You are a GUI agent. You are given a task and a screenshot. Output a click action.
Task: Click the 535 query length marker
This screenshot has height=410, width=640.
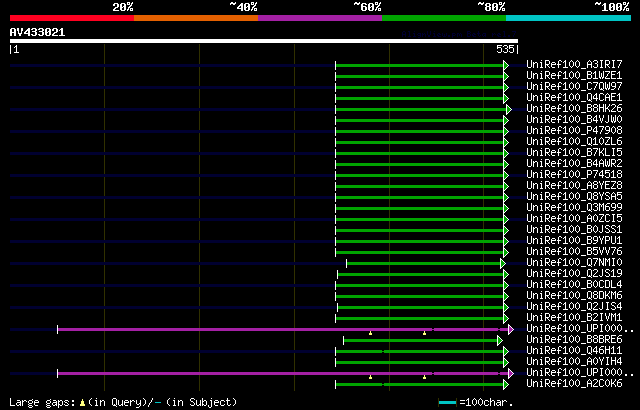coord(505,49)
